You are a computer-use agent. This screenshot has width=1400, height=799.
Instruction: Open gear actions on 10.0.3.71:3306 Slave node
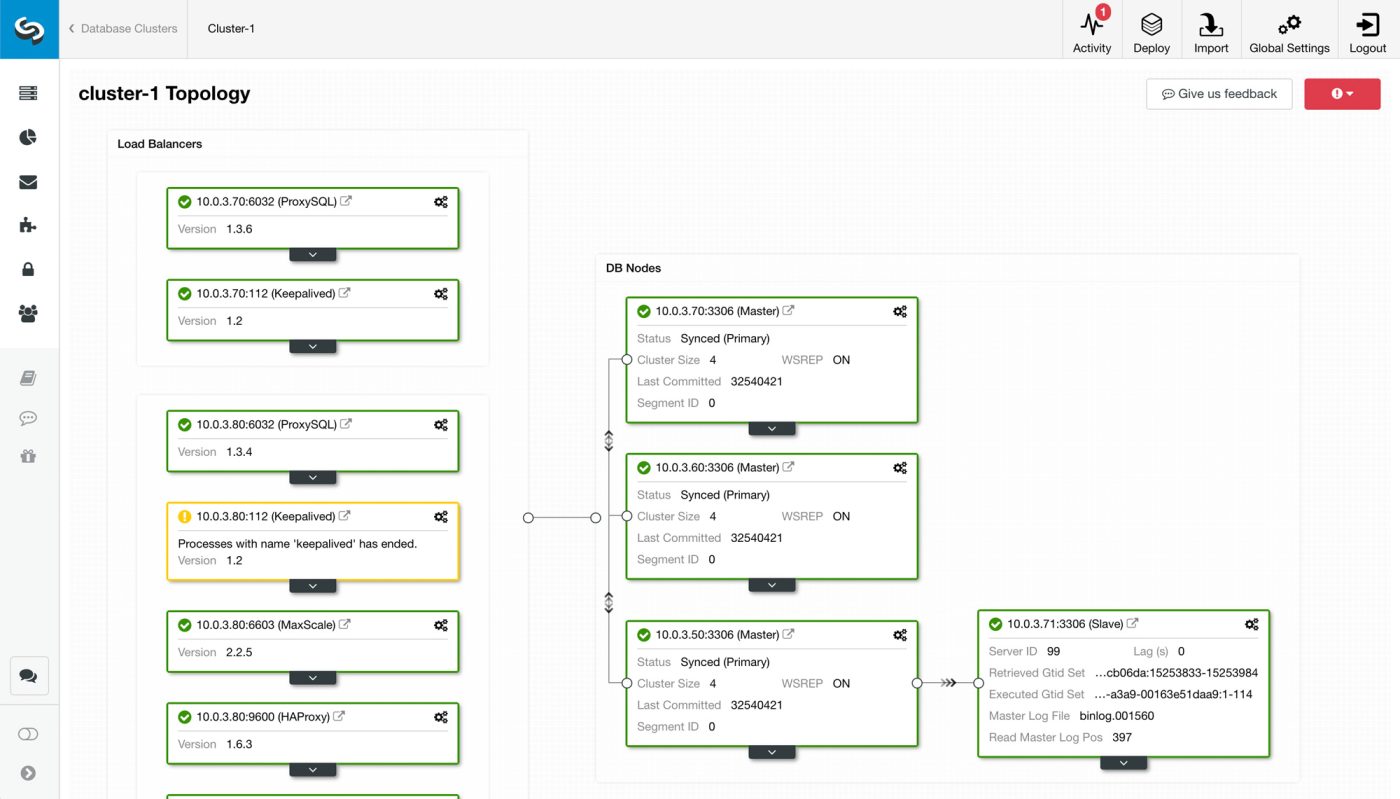[x=1252, y=624]
